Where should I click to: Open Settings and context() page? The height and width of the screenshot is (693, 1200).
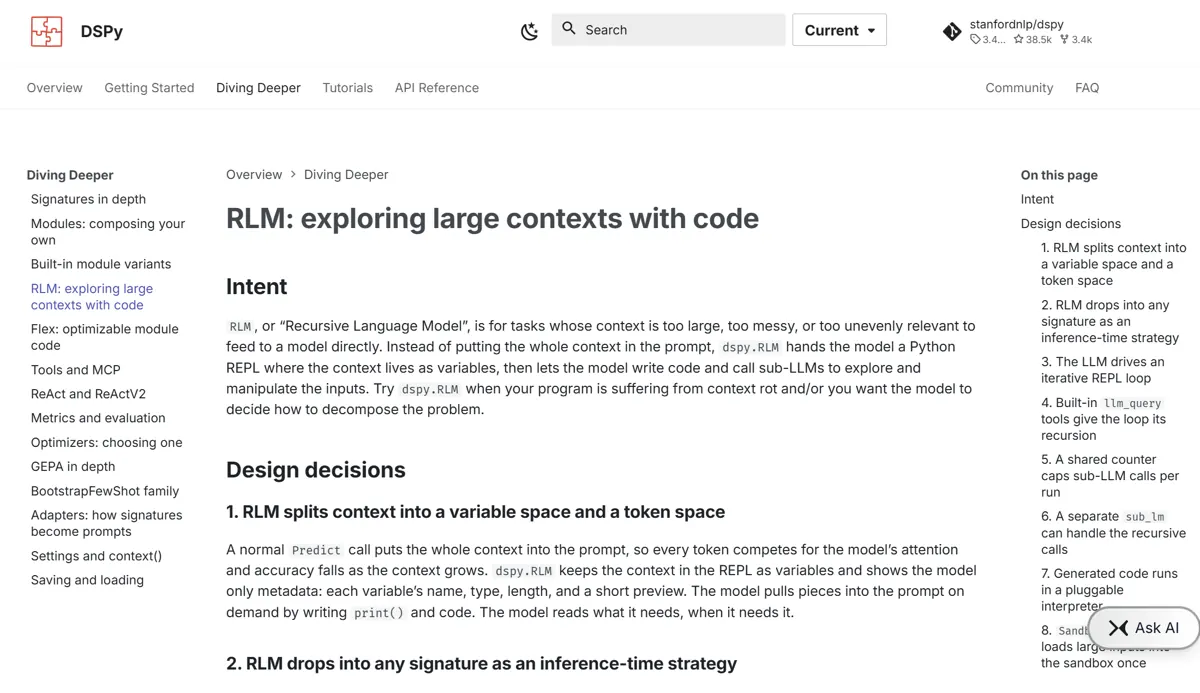[96, 556]
